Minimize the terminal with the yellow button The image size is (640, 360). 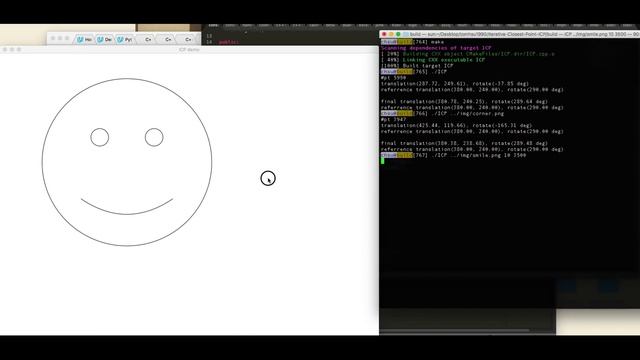(x=391, y=34)
